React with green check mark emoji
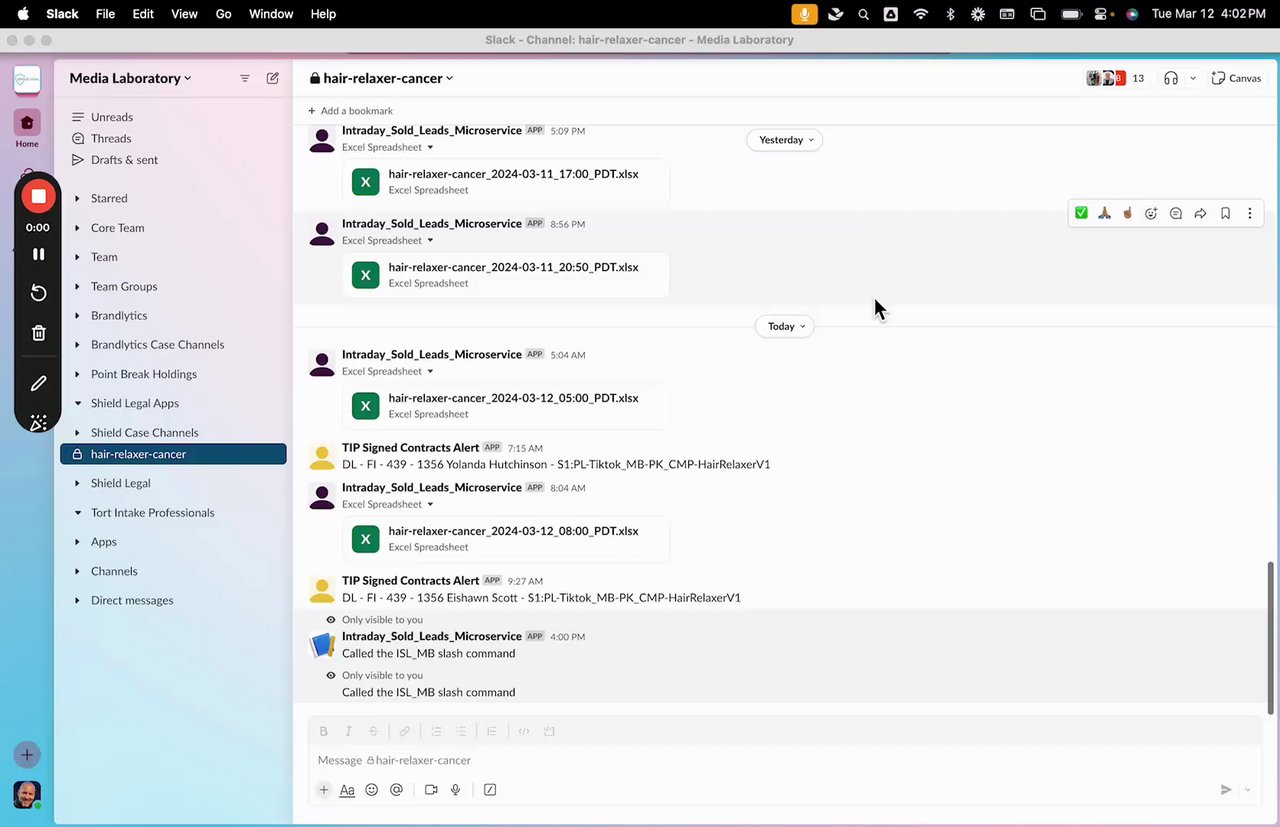1280x827 pixels. point(1081,213)
